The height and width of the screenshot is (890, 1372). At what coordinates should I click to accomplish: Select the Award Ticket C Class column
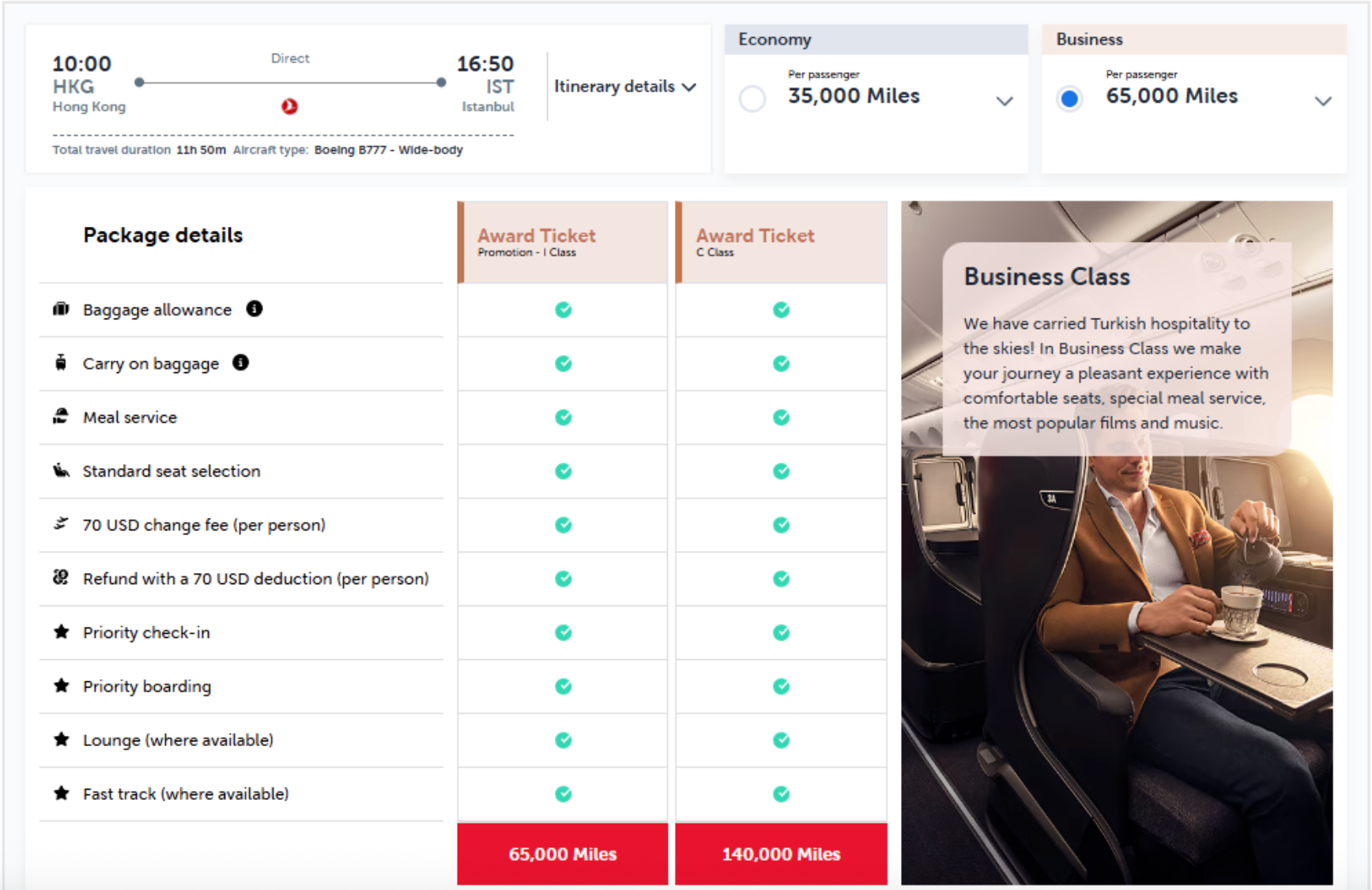click(x=781, y=242)
